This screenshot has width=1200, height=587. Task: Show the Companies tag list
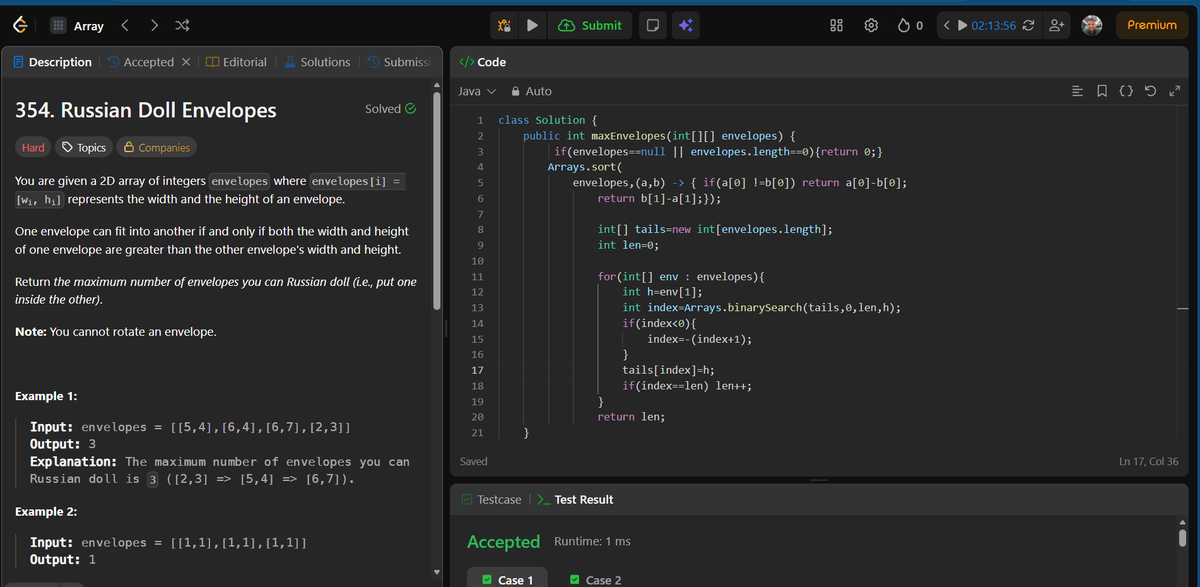[156, 148]
